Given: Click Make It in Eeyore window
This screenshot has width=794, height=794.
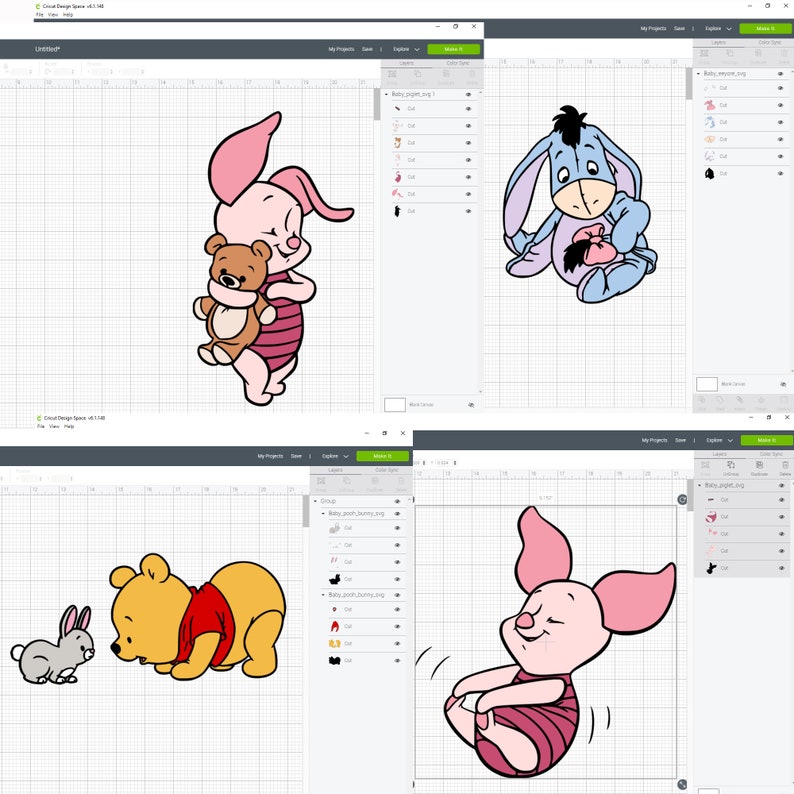Looking at the screenshot, I should click(x=765, y=29).
